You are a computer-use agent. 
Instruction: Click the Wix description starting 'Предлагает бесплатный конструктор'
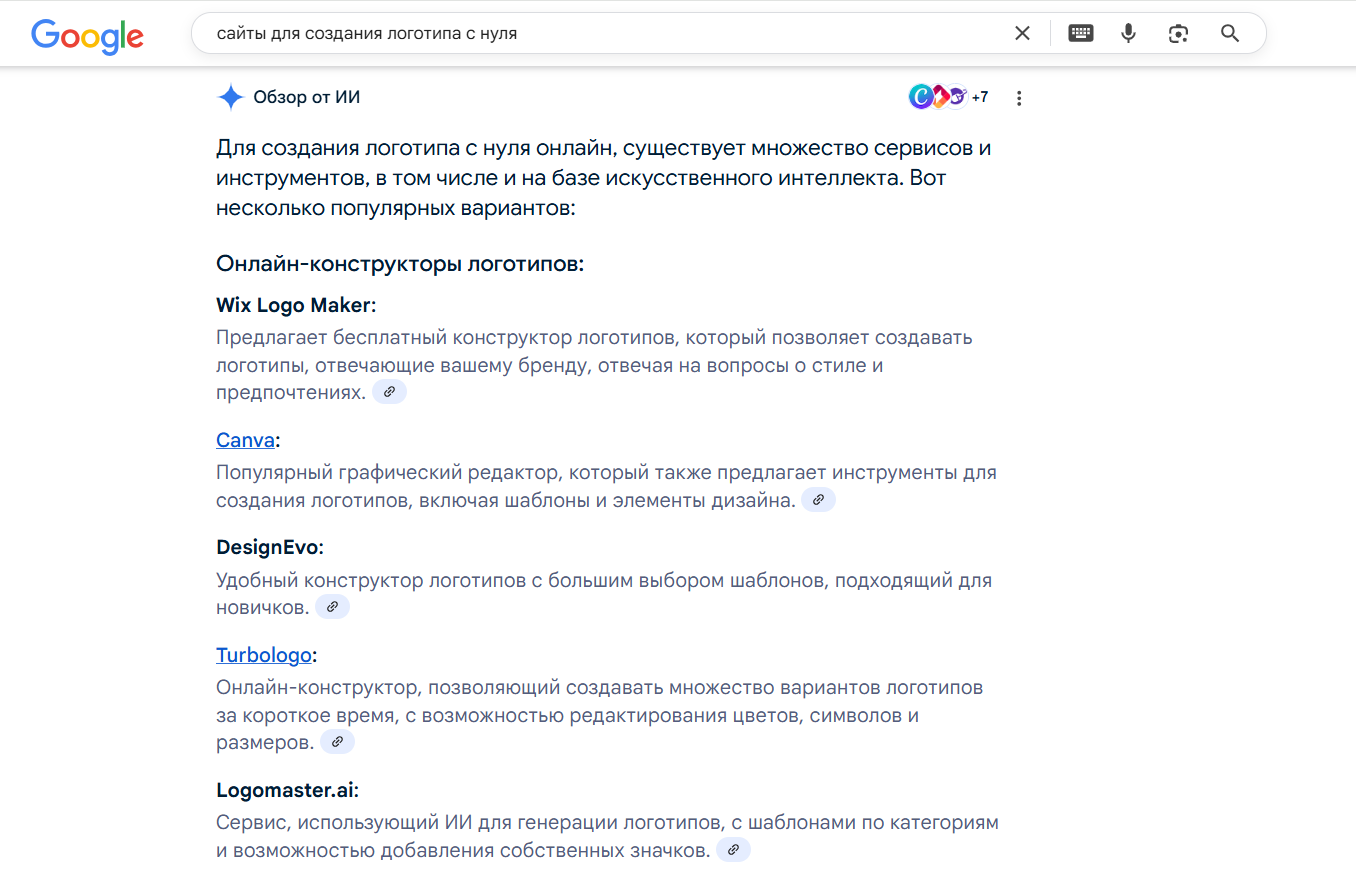pyautogui.click(x=594, y=365)
